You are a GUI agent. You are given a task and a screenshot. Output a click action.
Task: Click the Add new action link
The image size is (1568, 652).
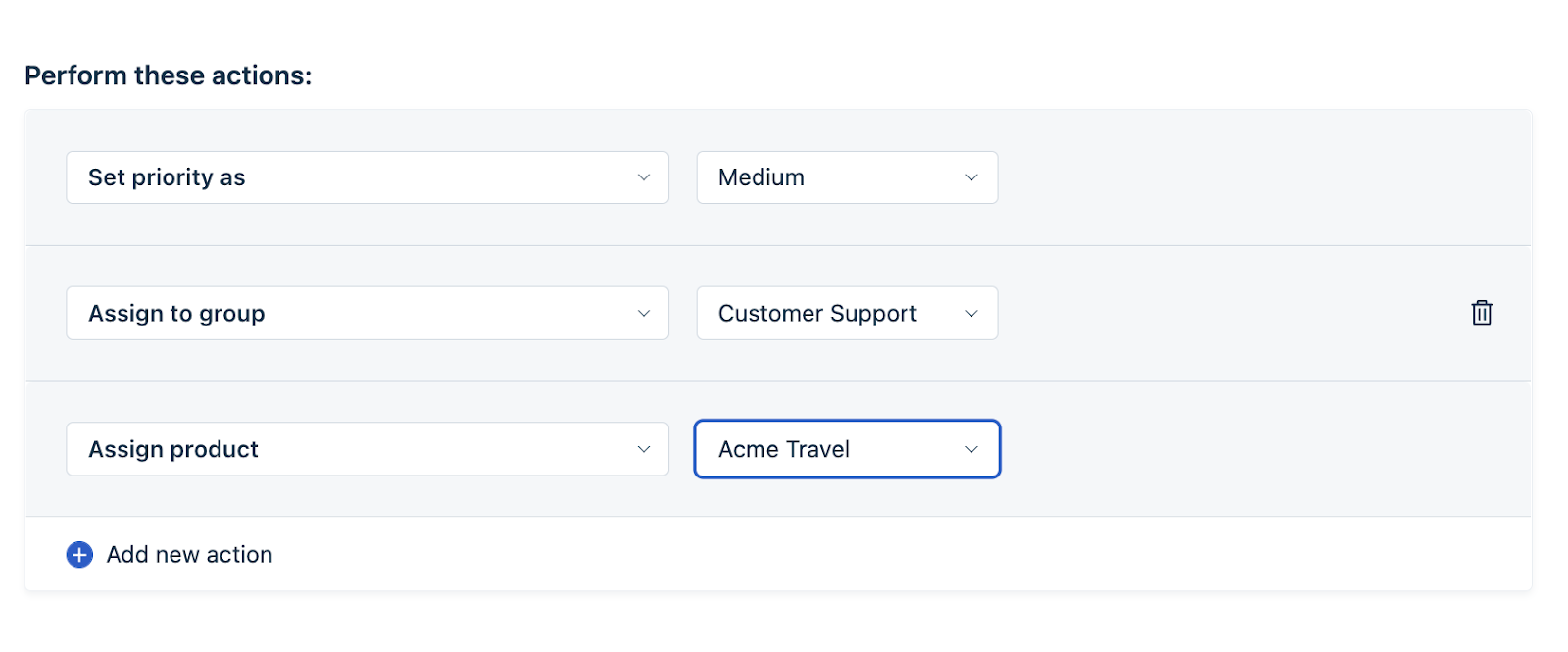click(x=189, y=555)
